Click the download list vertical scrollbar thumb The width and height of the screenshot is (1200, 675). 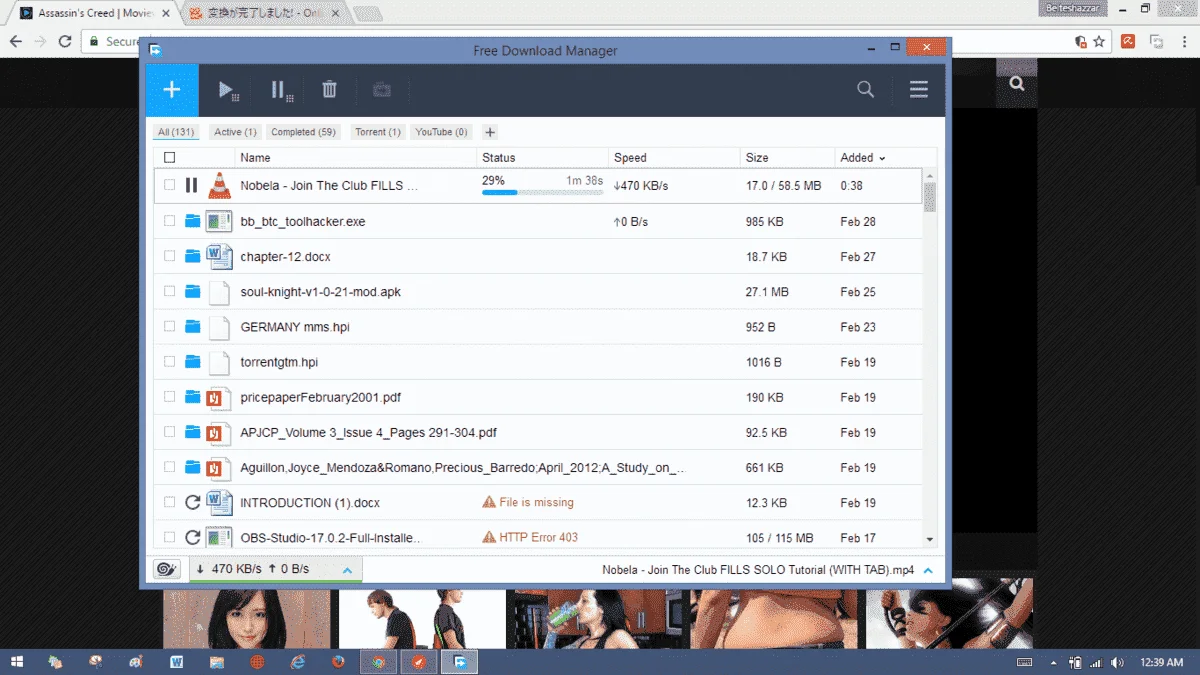(x=930, y=197)
